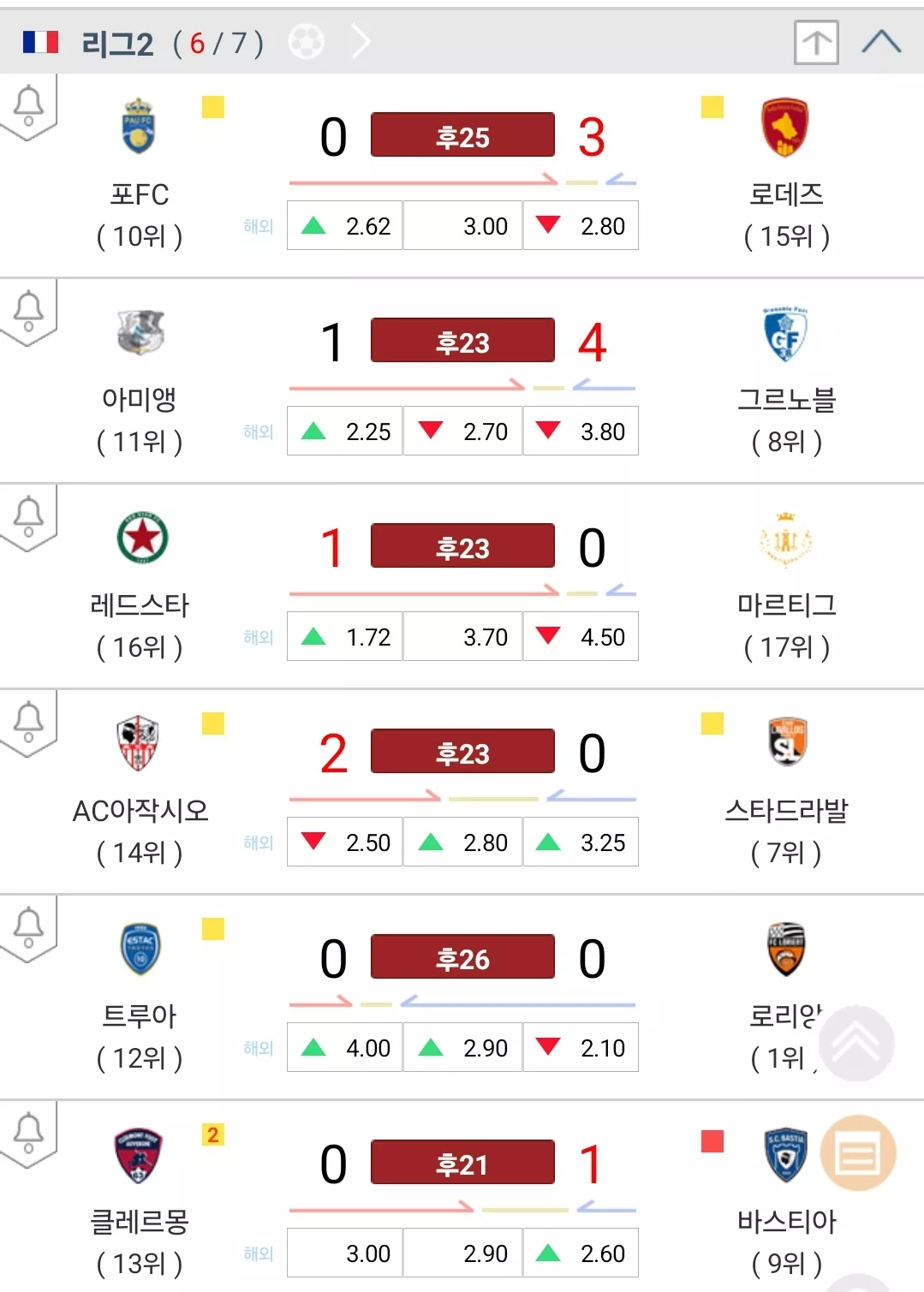Open the 후21 status of the 클레르몽 match
This screenshot has height=1292, width=924.
[x=462, y=1163]
